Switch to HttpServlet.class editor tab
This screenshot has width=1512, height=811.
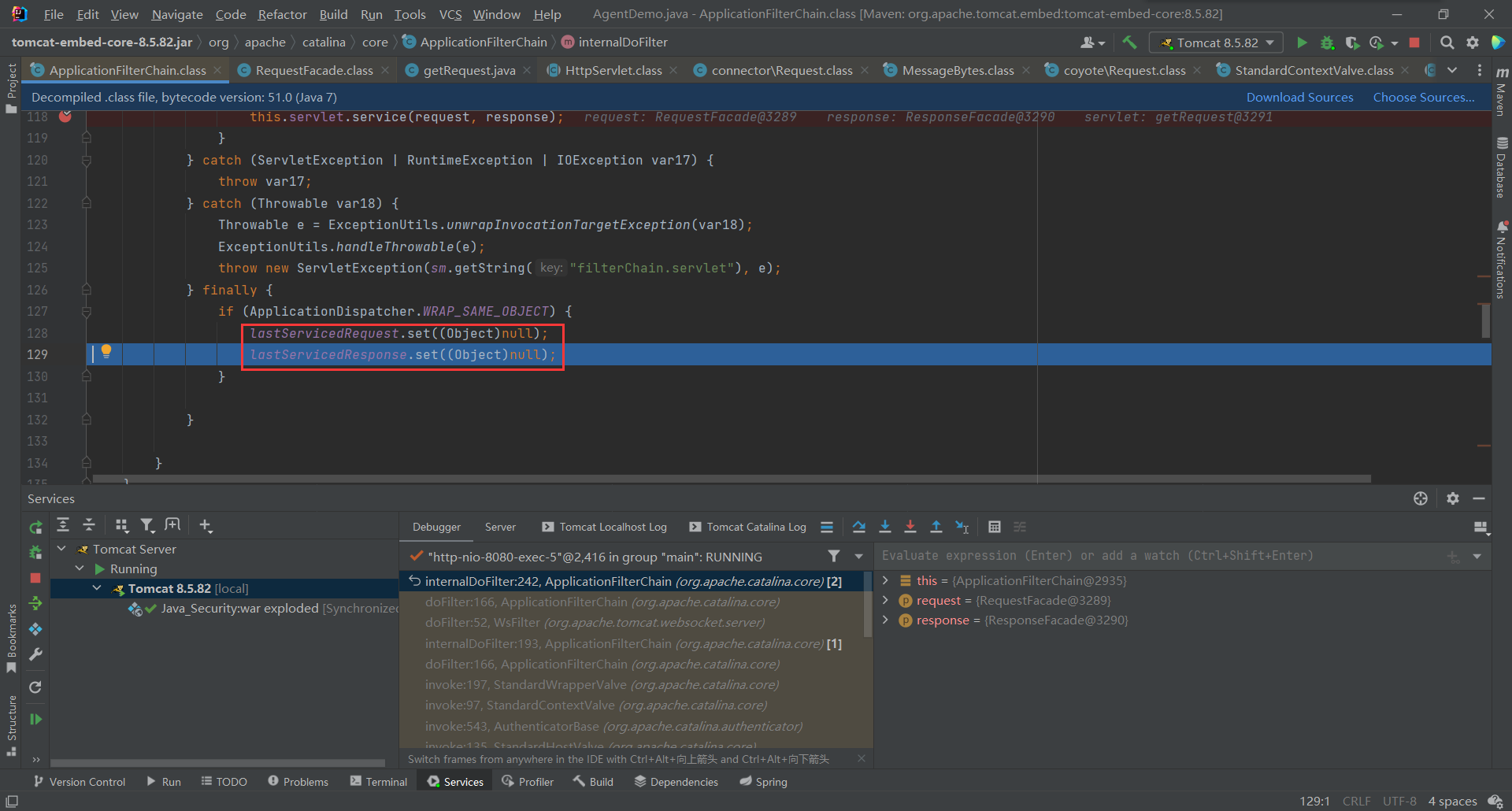613,70
